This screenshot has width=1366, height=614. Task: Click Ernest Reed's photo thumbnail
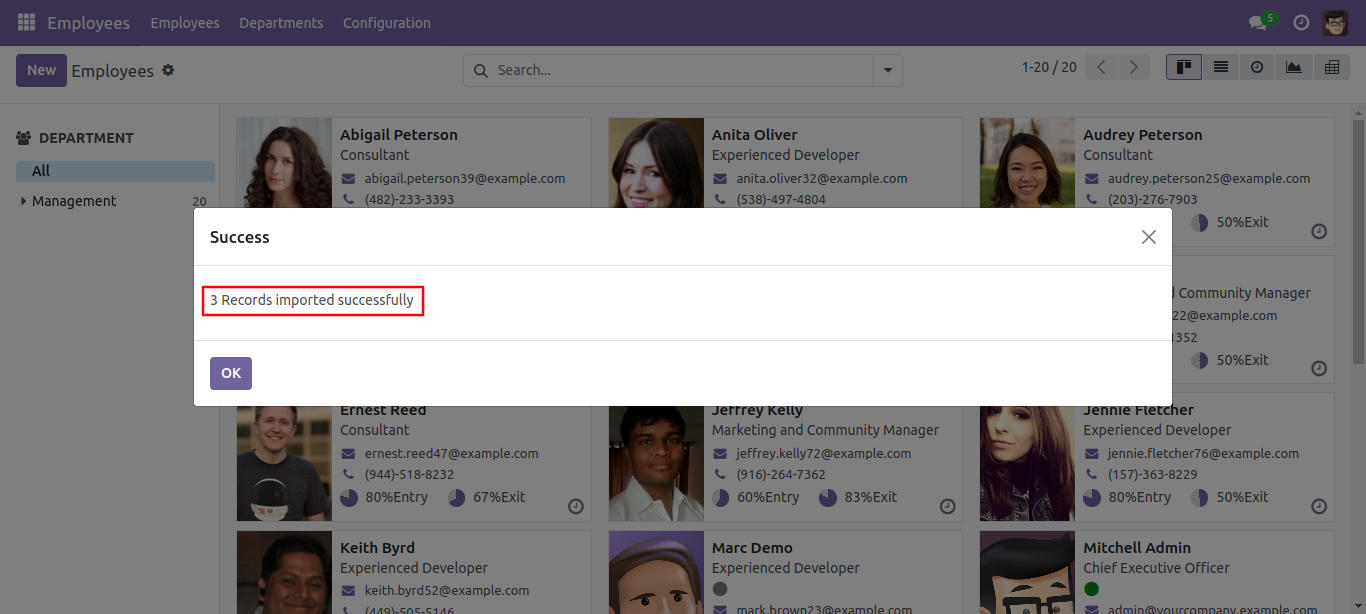[x=284, y=464]
